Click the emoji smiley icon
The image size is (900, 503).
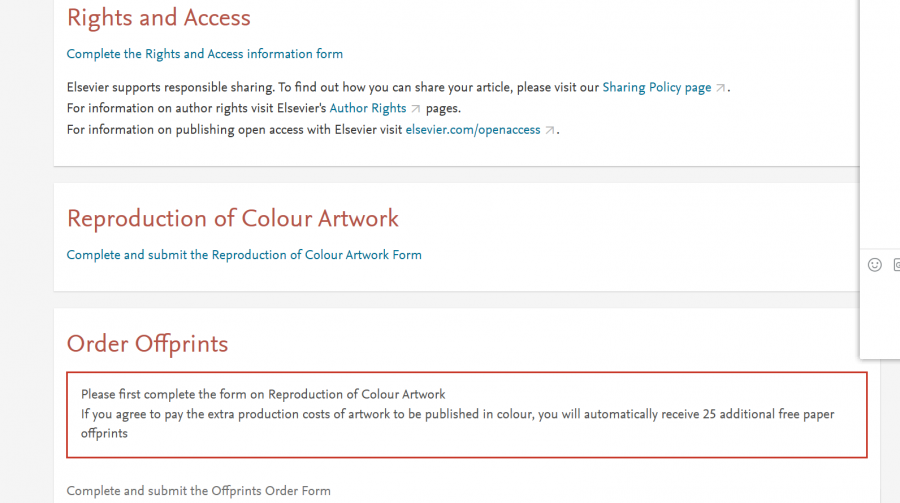point(875,265)
